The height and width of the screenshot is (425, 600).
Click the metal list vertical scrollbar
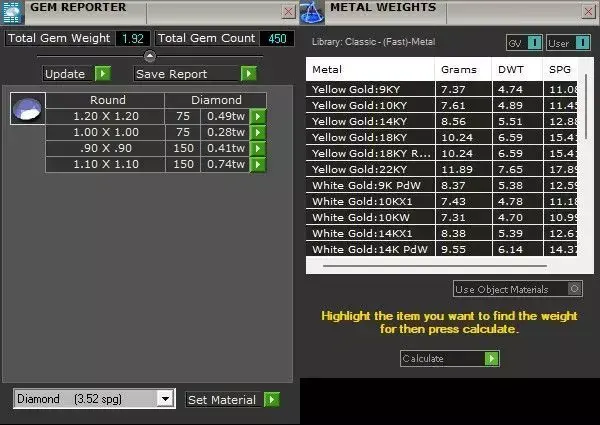pos(586,107)
